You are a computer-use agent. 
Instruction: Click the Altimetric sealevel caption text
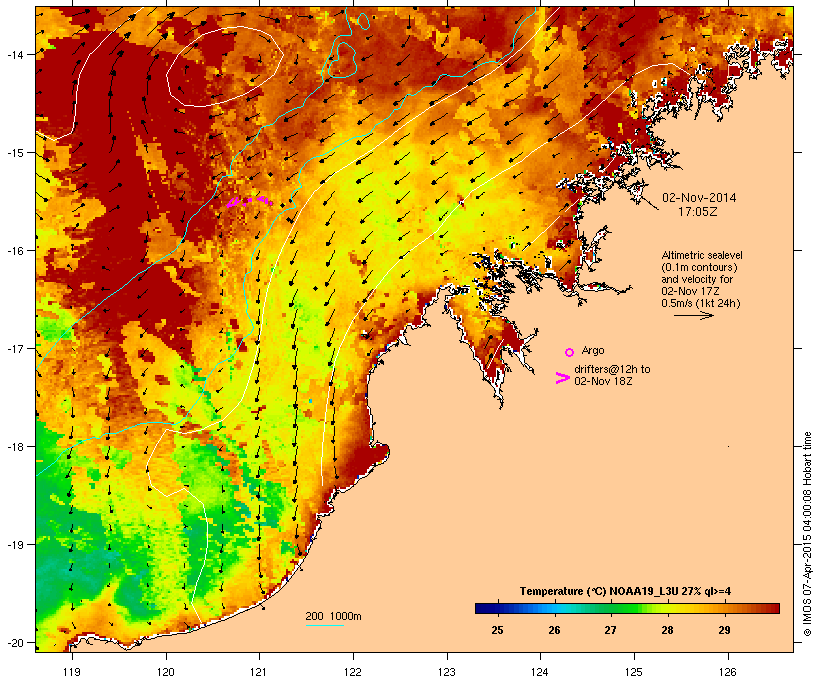[702, 255]
